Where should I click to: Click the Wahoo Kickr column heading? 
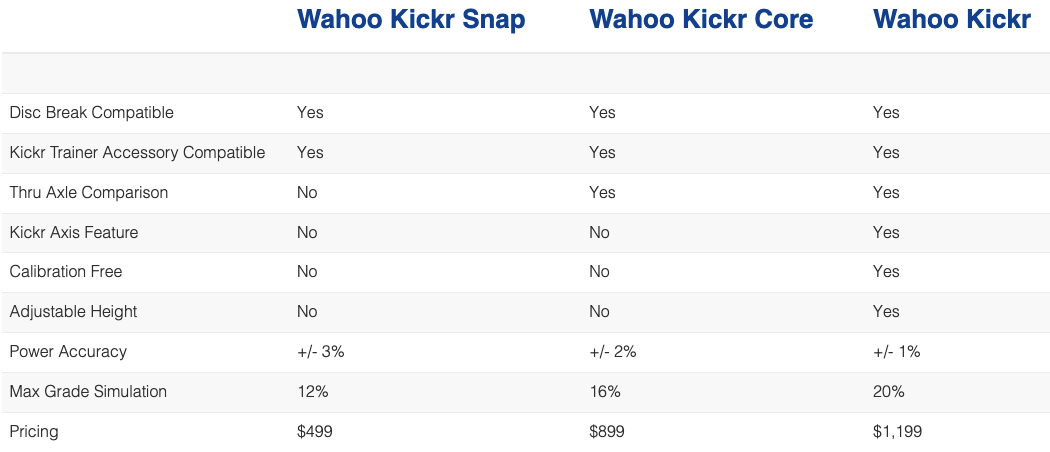click(951, 19)
